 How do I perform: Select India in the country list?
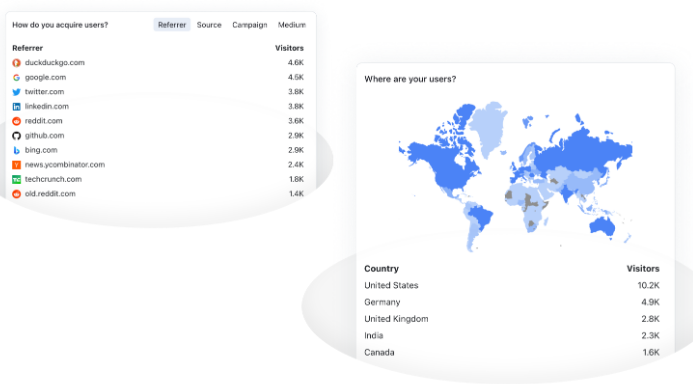pyautogui.click(x=373, y=336)
